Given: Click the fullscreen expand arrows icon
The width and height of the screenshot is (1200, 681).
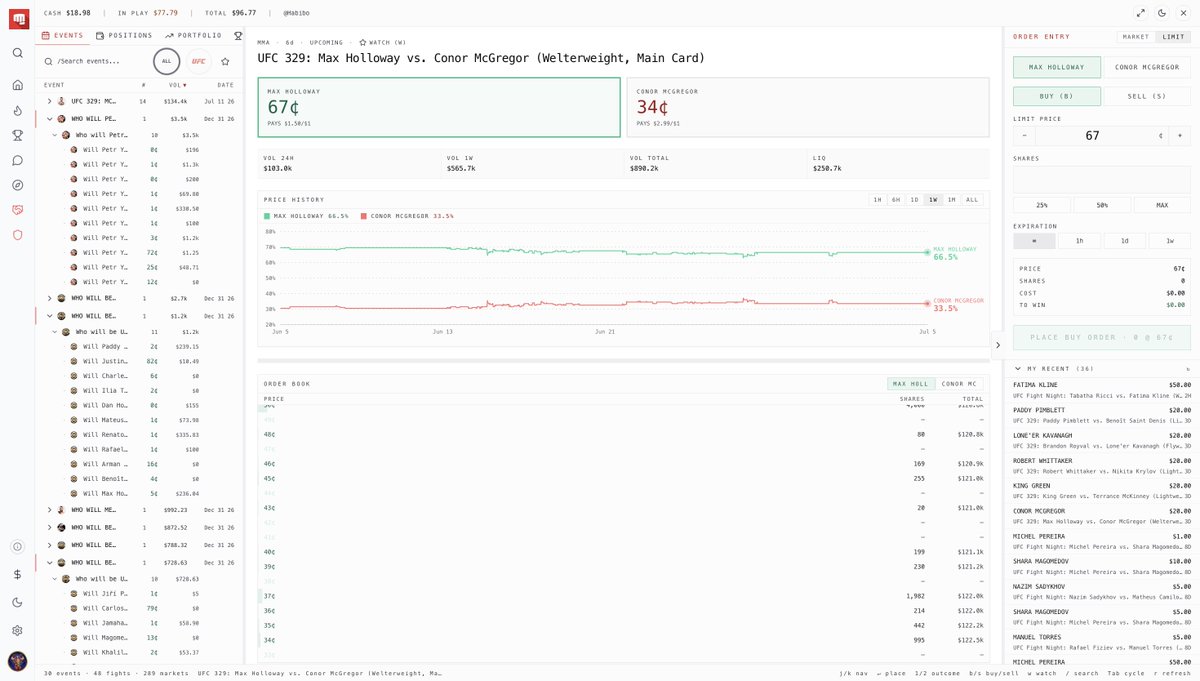Looking at the screenshot, I should [x=1141, y=13].
